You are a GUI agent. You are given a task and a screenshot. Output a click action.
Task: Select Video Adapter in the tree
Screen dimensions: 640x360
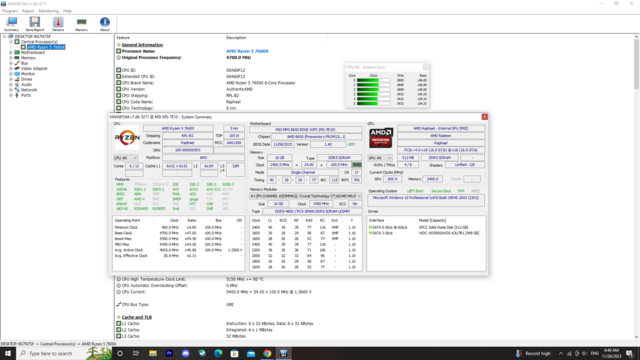34,69
